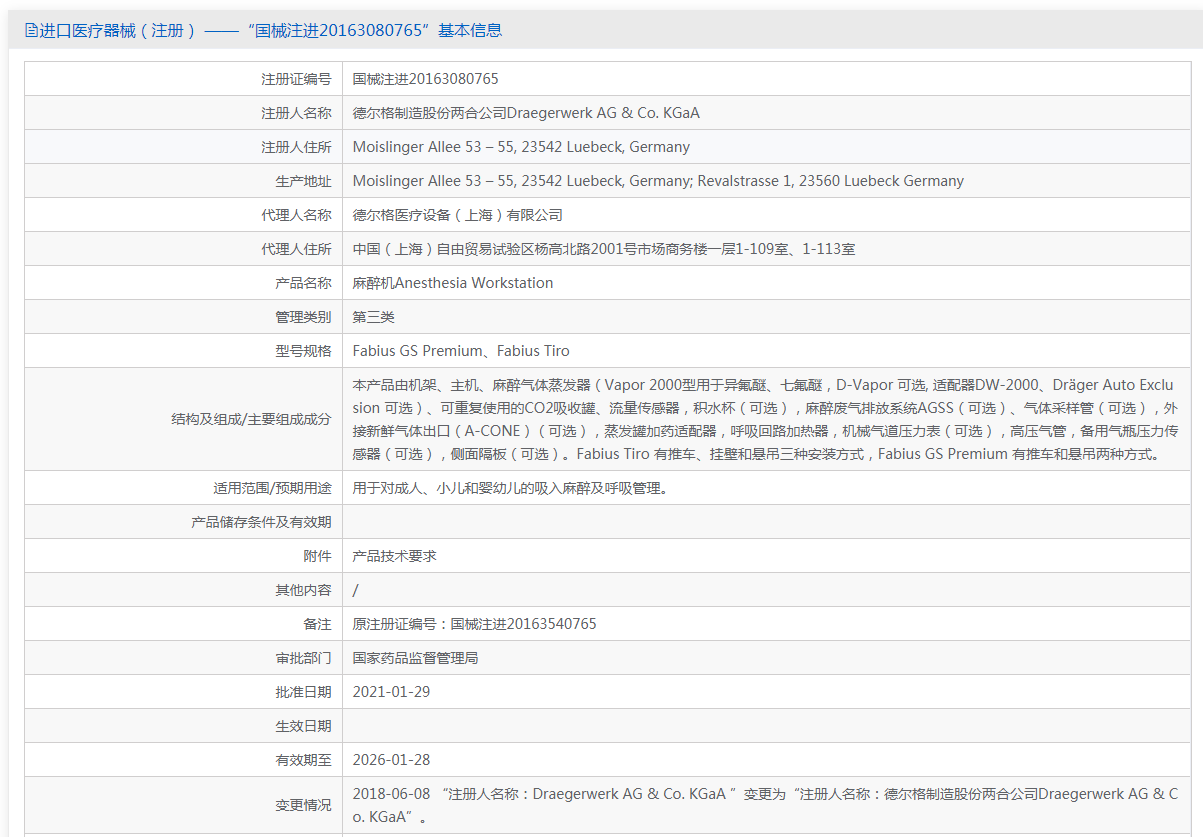The width and height of the screenshot is (1203, 837).
Task: Click the 注册人住所 label
Action: click(296, 147)
